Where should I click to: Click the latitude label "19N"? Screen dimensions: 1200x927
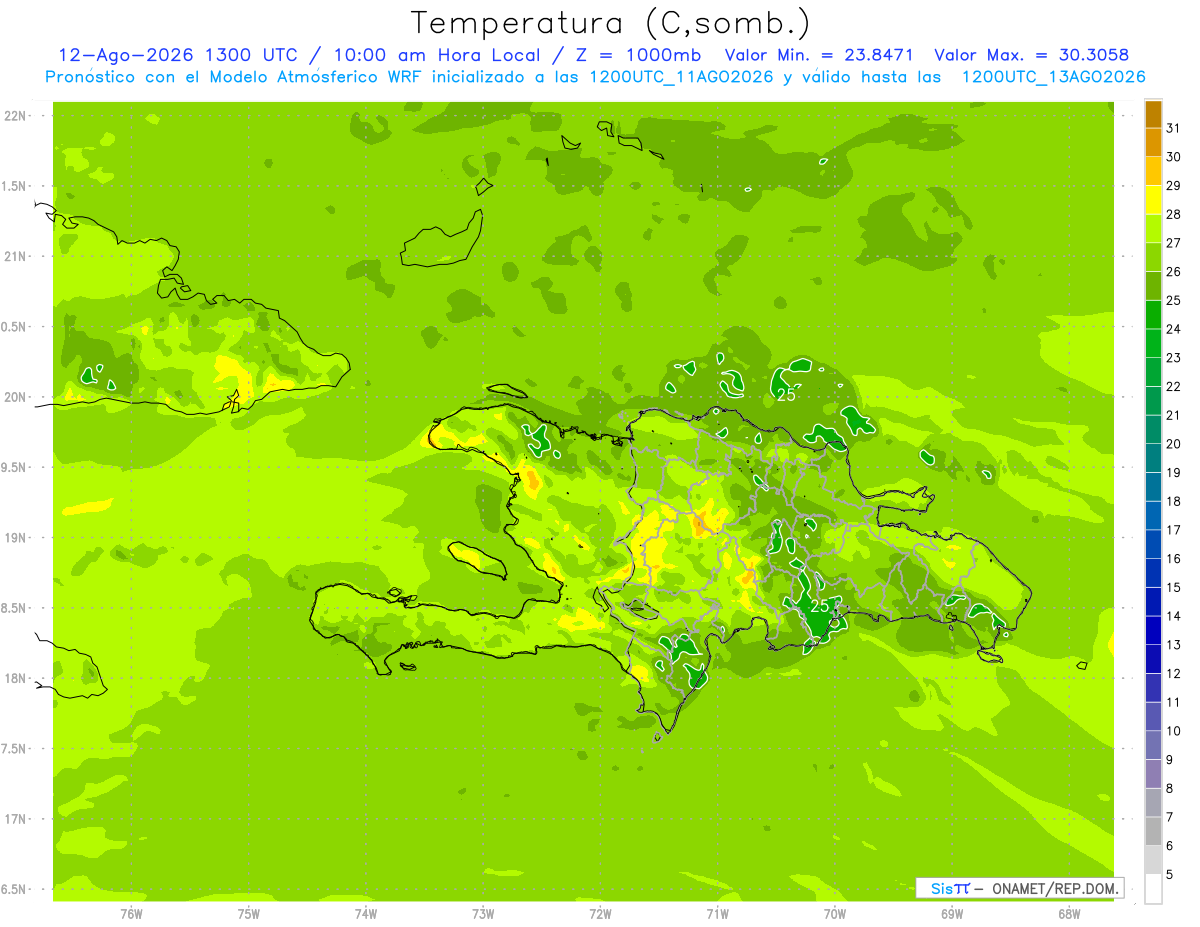tap(14, 538)
